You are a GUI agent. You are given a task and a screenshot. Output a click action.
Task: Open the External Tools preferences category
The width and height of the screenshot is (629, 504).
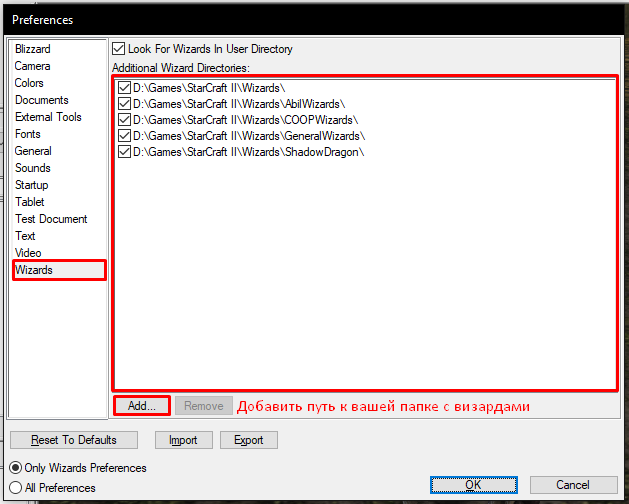click(x=48, y=117)
